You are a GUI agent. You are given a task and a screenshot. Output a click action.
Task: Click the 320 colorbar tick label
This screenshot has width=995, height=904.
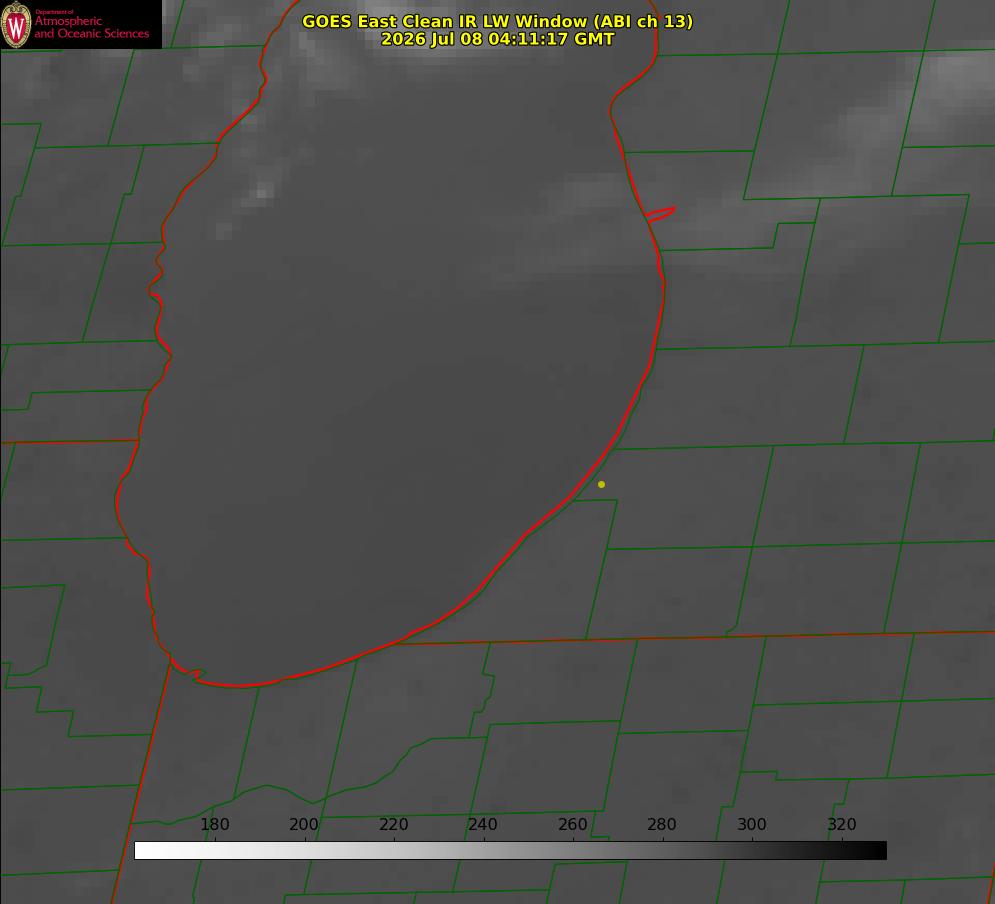click(842, 824)
